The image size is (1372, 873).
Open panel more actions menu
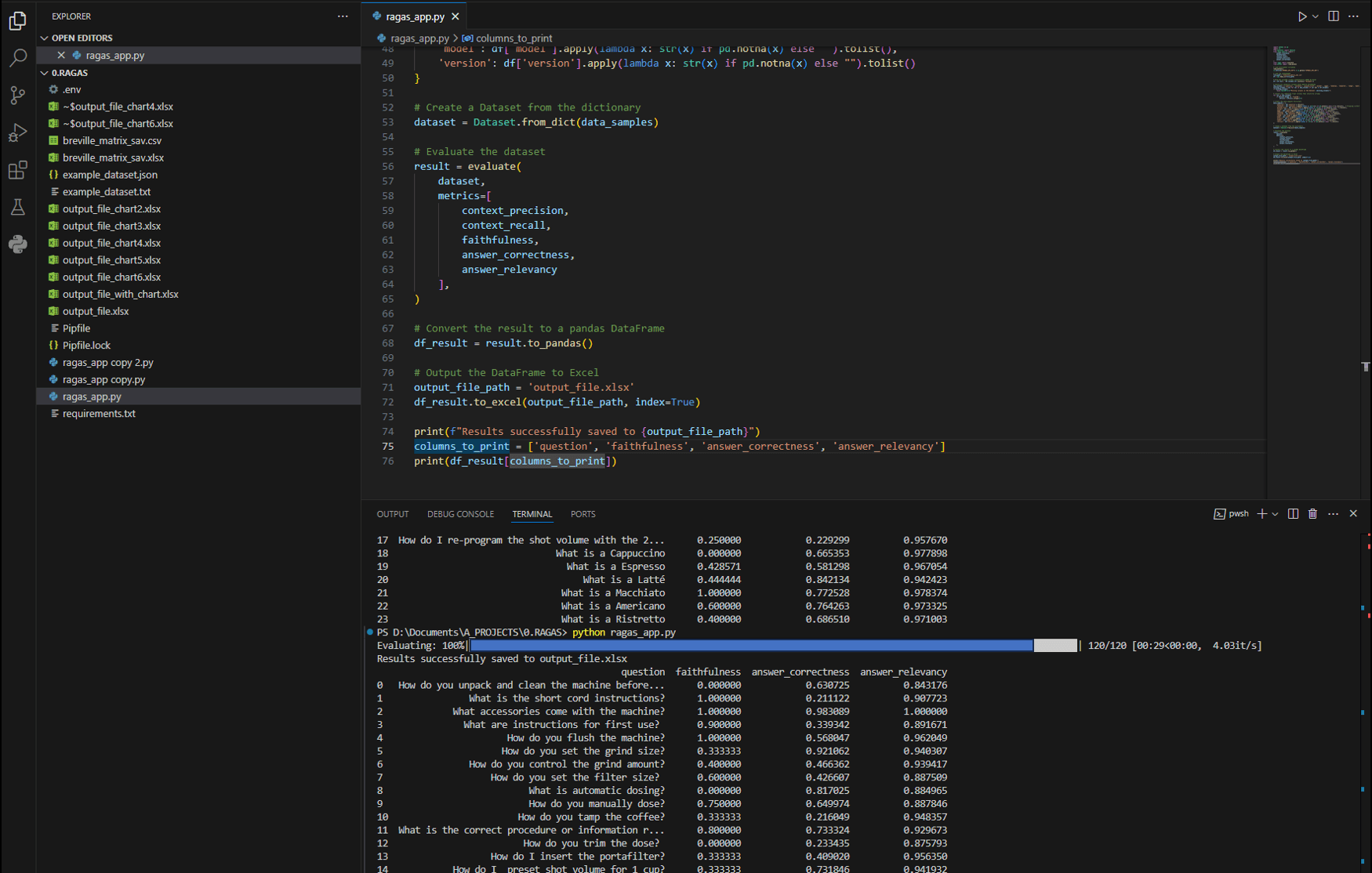pos(1334,514)
